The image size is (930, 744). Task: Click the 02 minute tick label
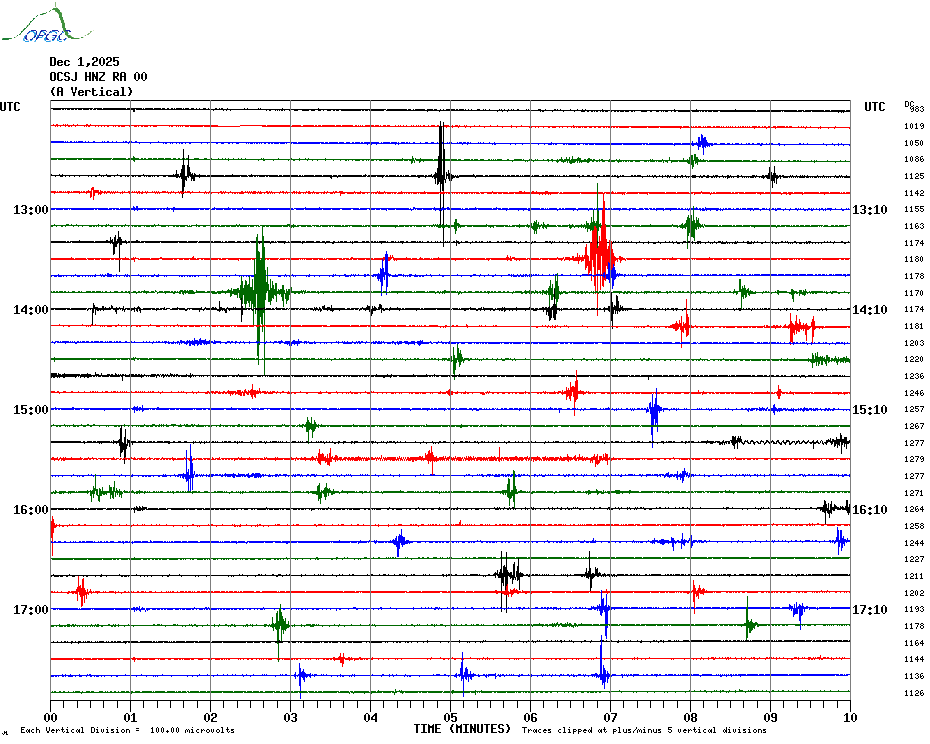210,717
